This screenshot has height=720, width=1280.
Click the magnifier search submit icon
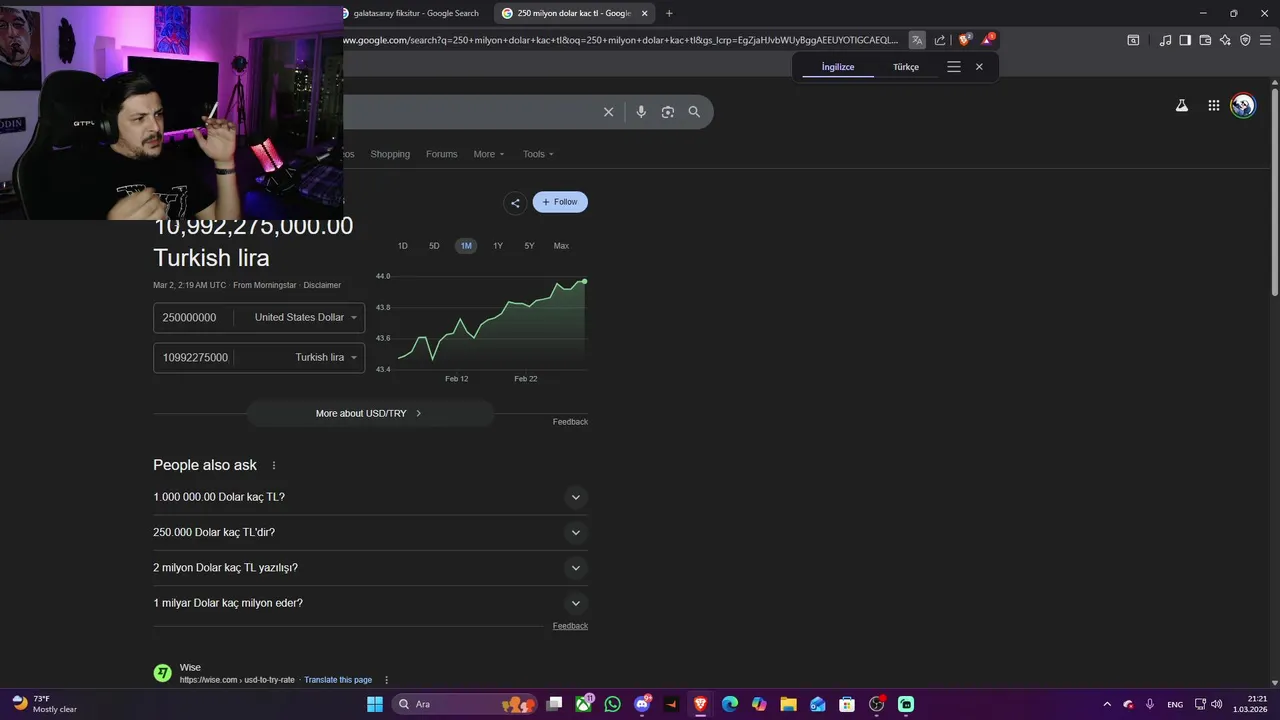coord(694,112)
